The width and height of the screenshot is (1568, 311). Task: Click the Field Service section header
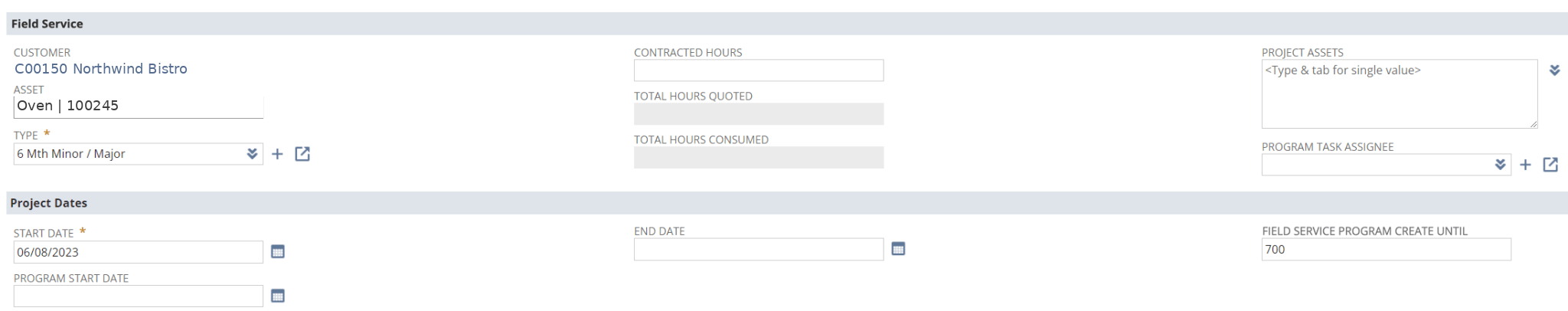pyautogui.click(x=47, y=24)
